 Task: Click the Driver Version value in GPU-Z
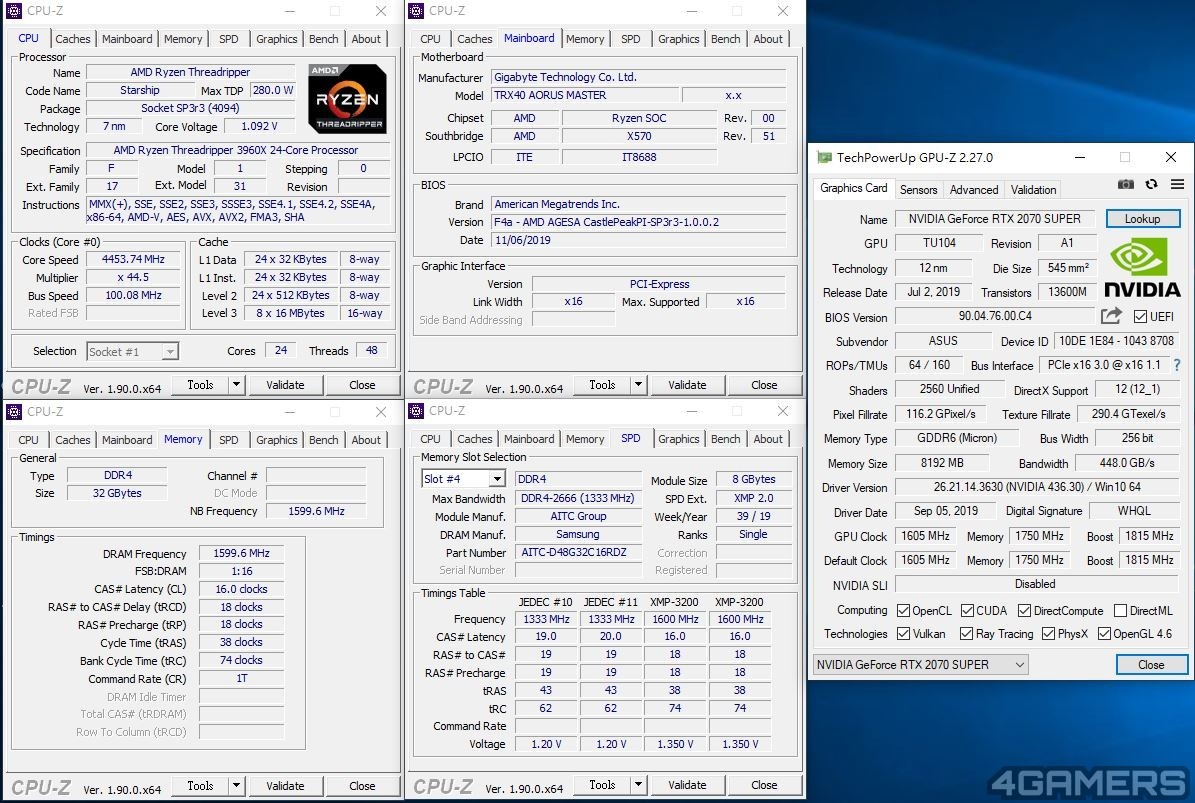click(1037, 487)
